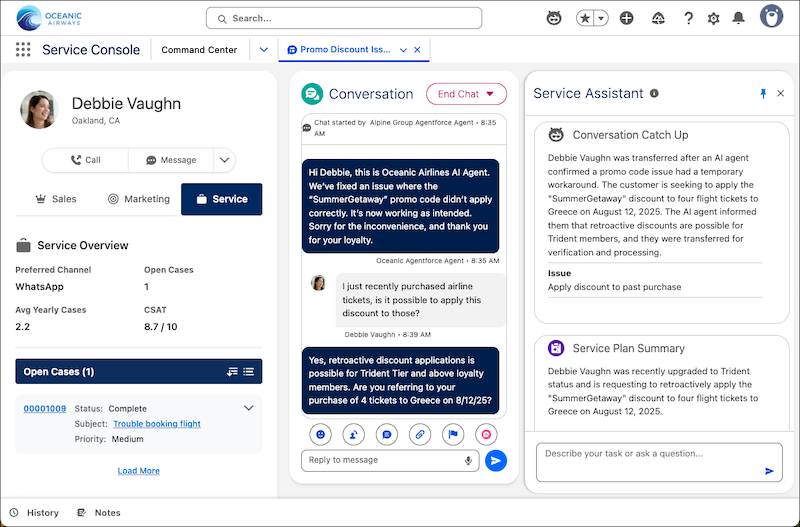800x527 pixels.
Task: Click the Service Plan Summary icon
Action: pyautogui.click(x=556, y=348)
